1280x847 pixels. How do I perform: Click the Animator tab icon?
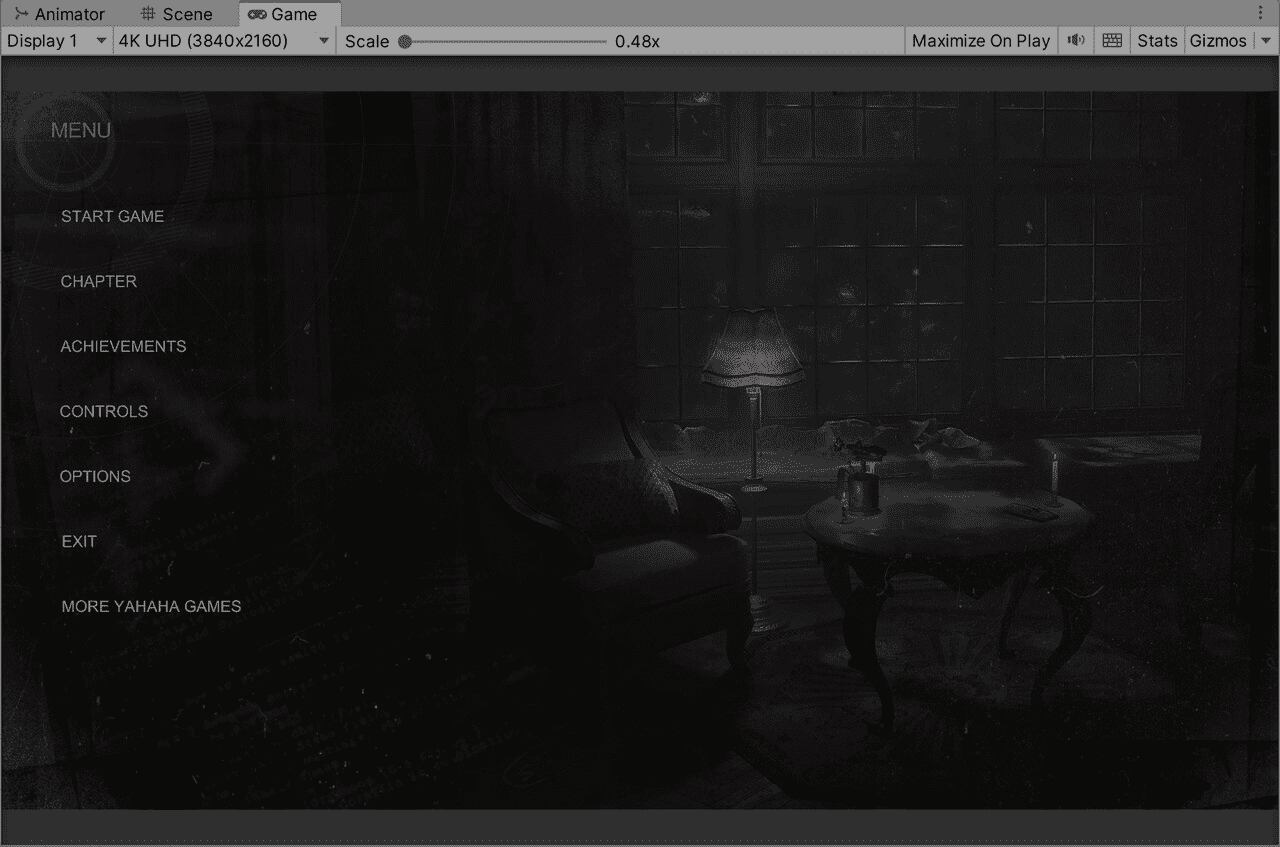point(21,14)
